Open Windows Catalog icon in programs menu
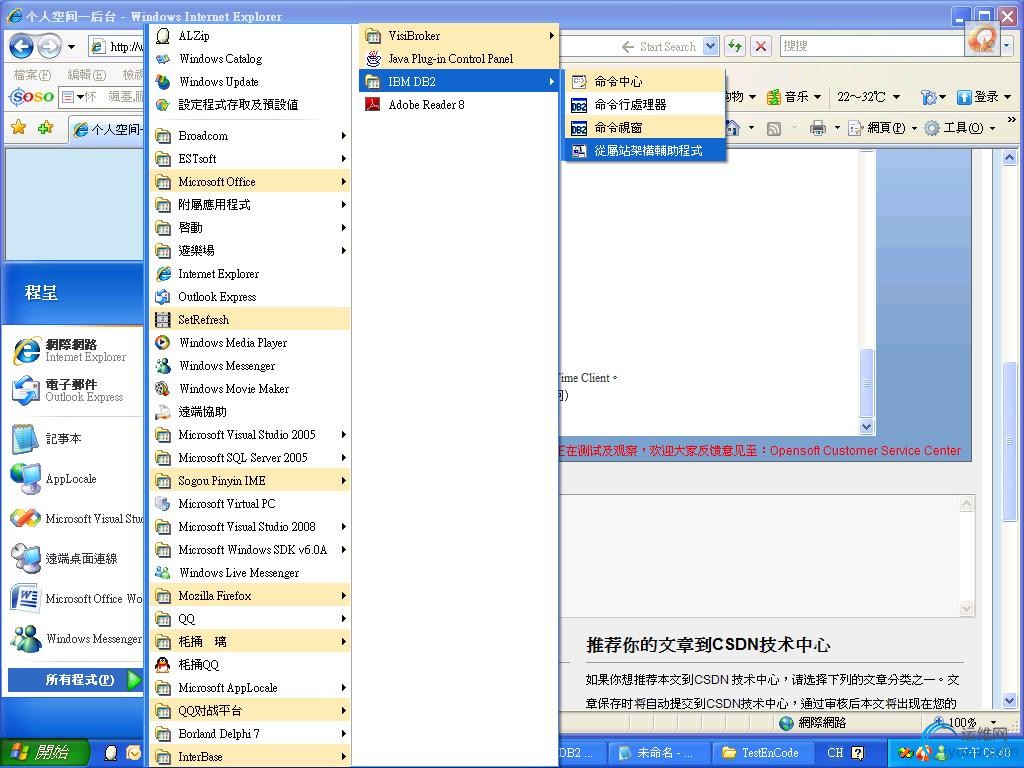 [163, 59]
